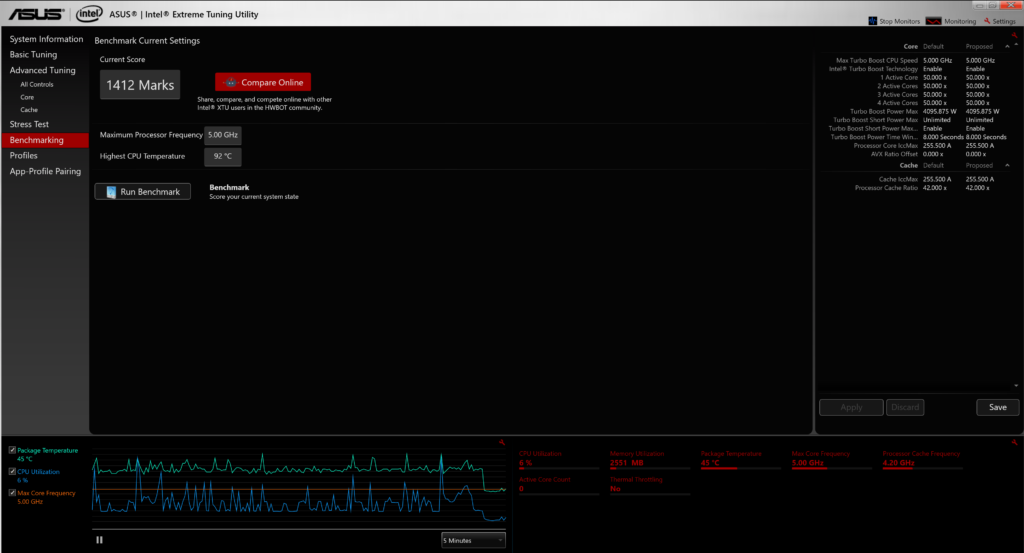This screenshot has width=1024, height=553.
Task: Open Settings via the top wrench icon
Action: (987, 21)
